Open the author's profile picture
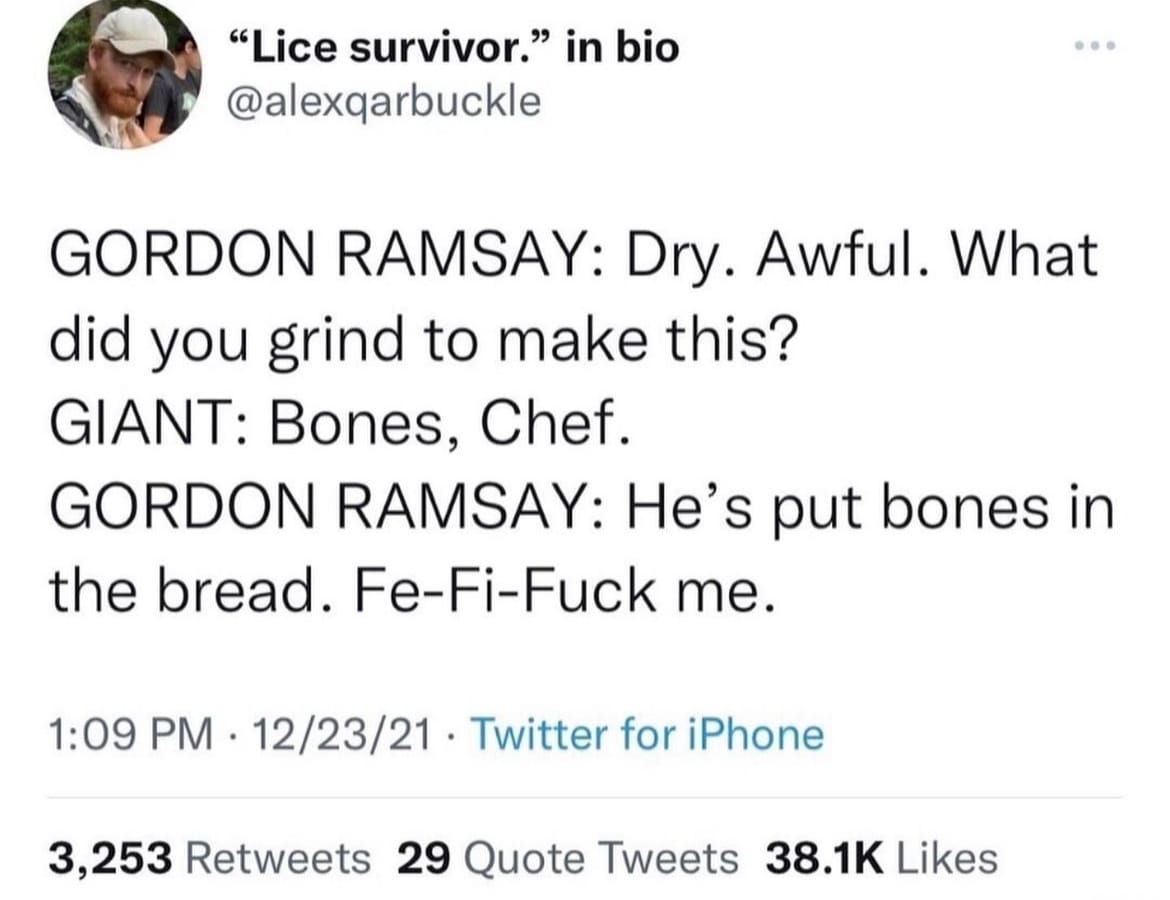1170x900 pixels. 125,75
